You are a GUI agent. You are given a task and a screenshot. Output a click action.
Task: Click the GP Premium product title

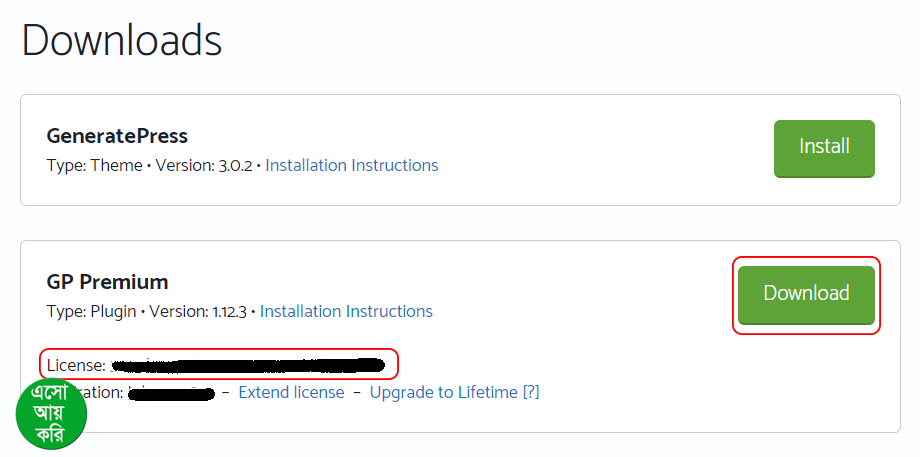pyautogui.click(x=107, y=281)
